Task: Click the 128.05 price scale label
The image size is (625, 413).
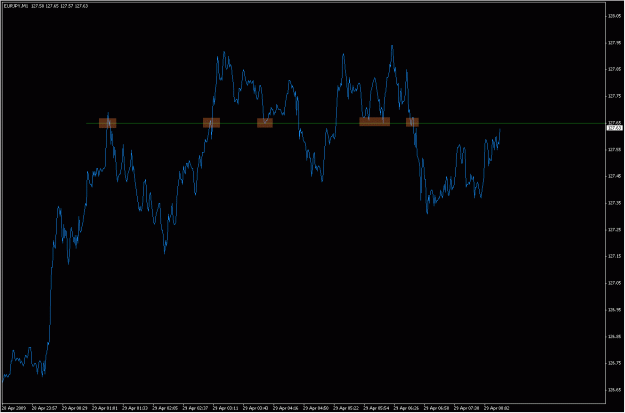Action: pos(613,16)
